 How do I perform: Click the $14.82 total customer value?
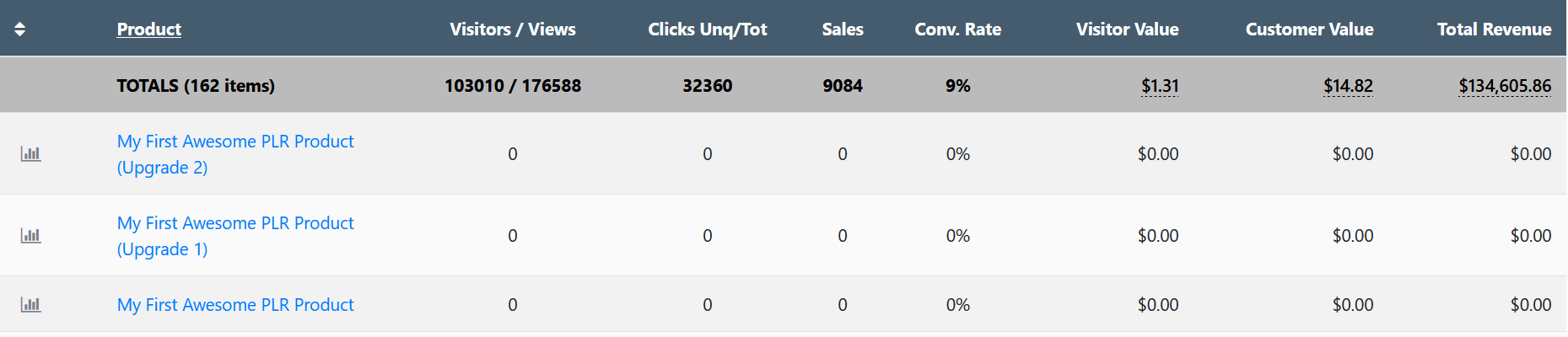(1348, 86)
